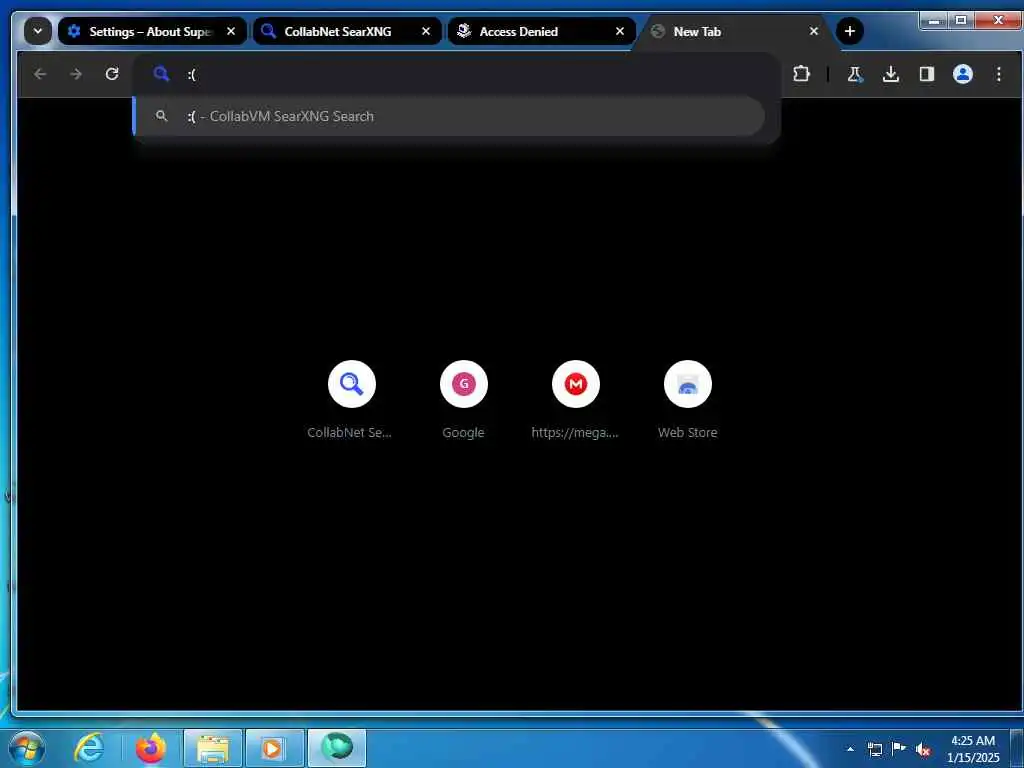Viewport: 1024px width, 768px height.
Task: Select the New Tab tab
Action: point(736,31)
